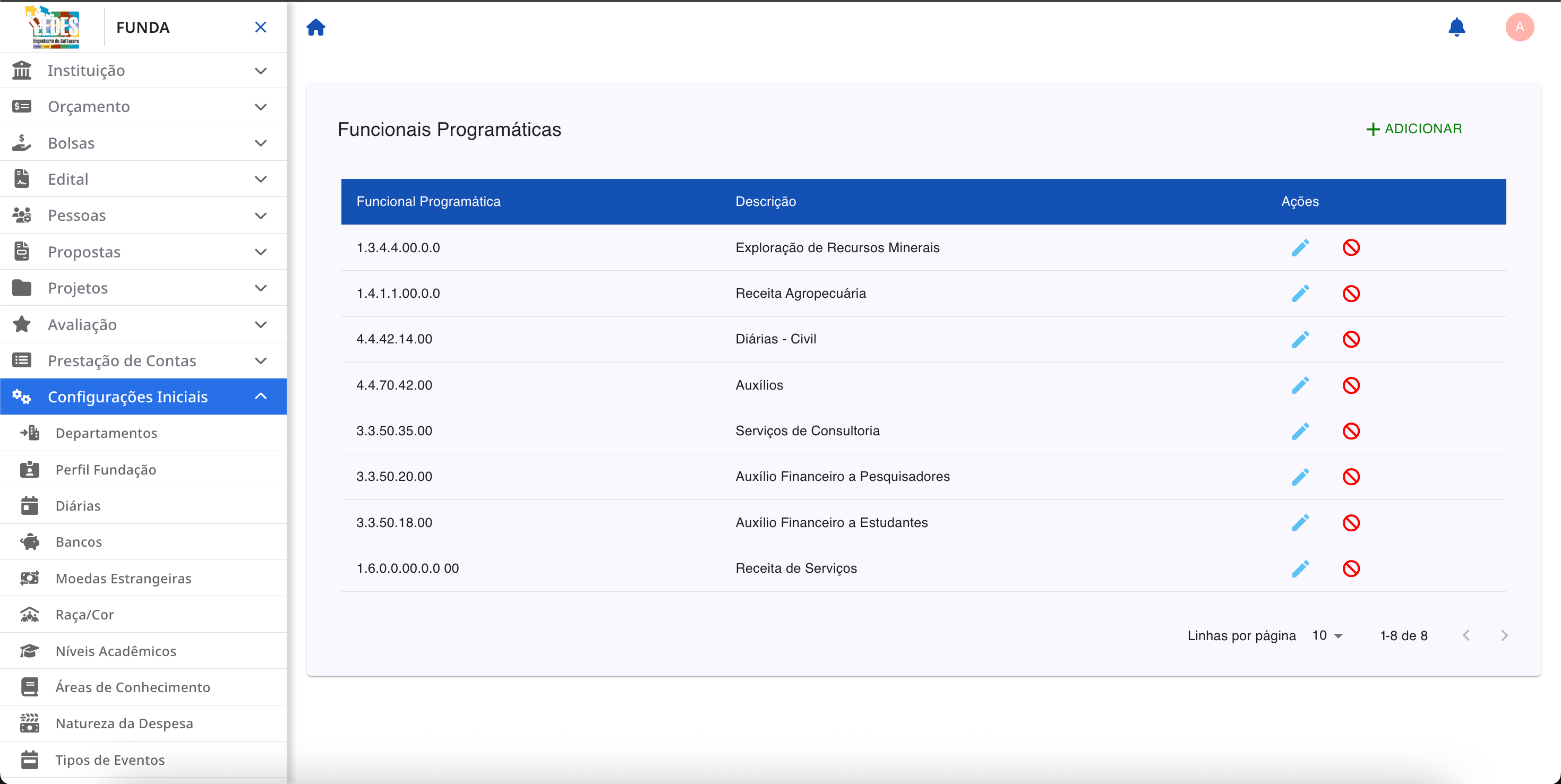The image size is (1561, 784).
Task: Click the ADICIONAR button
Action: coord(1414,129)
